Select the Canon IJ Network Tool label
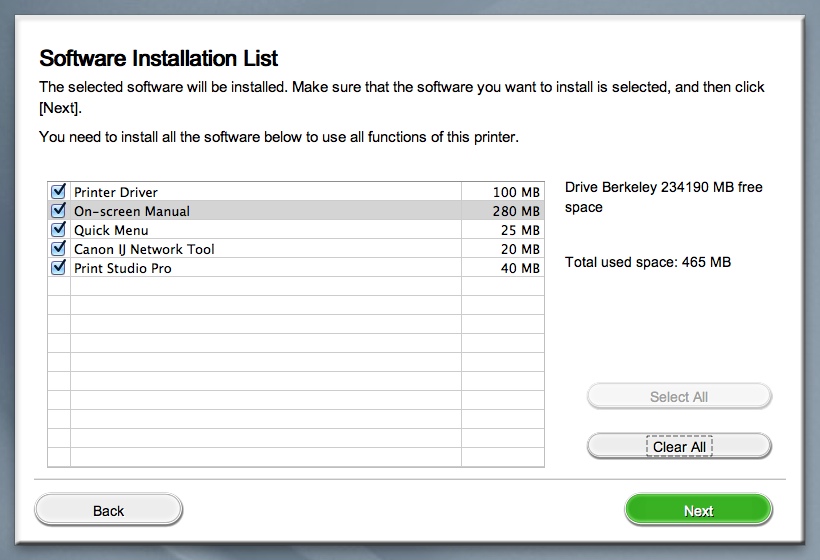 click(144, 249)
